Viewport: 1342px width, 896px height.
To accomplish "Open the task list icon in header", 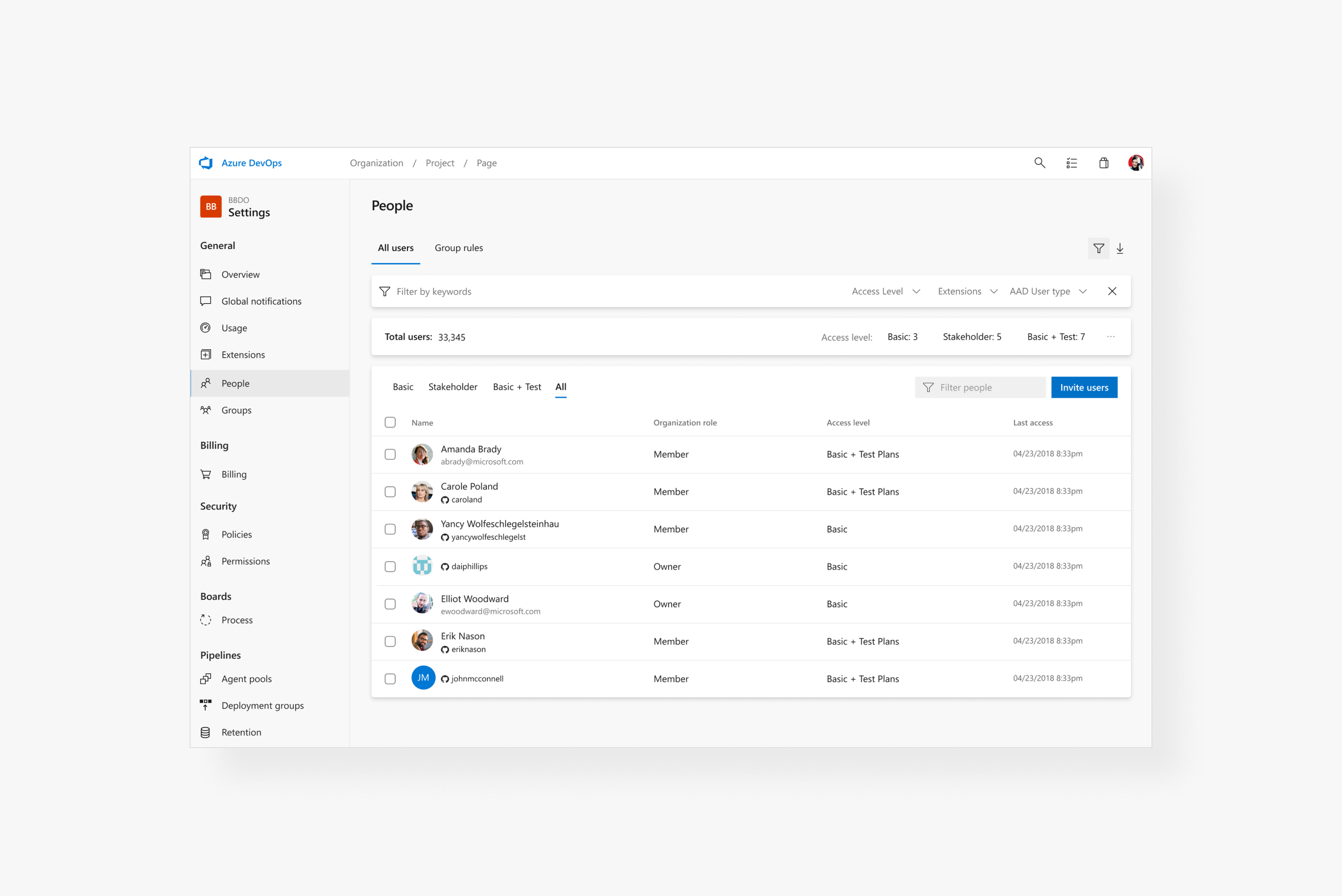I will (x=1071, y=163).
